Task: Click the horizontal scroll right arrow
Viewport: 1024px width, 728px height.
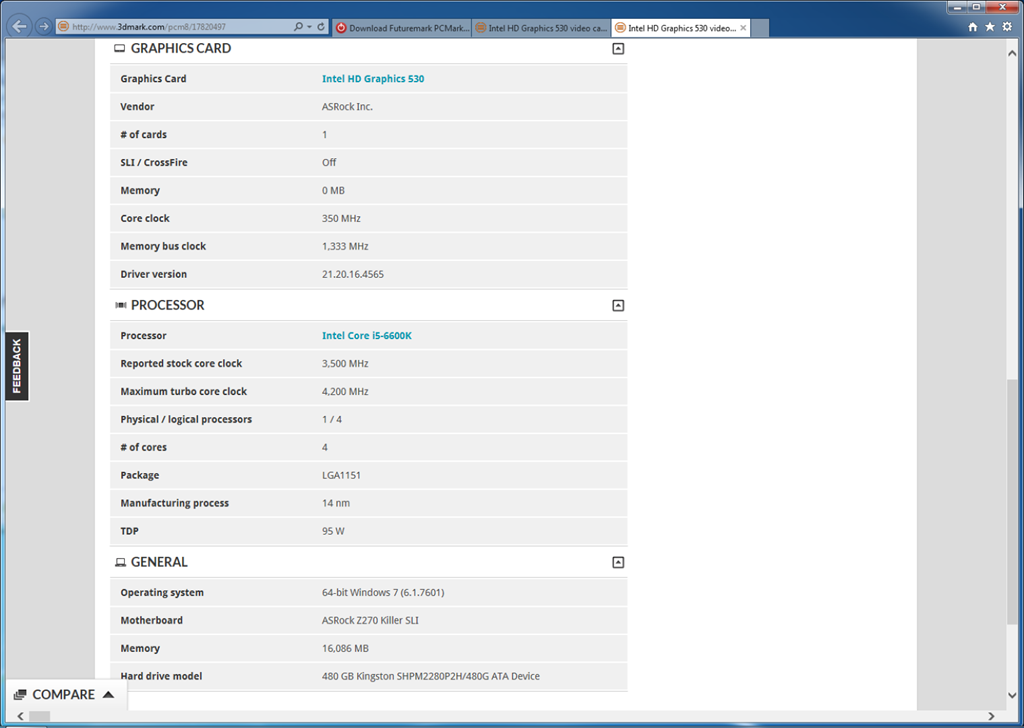Action: (x=991, y=716)
